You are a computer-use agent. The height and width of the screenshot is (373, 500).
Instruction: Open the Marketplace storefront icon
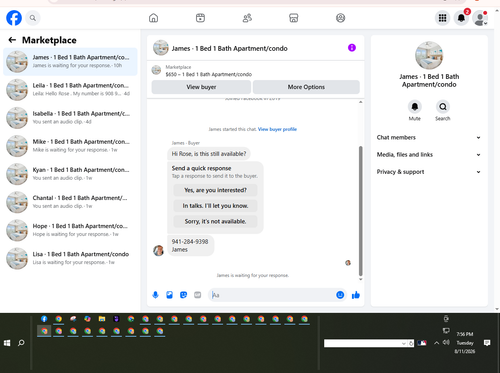pos(294,18)
